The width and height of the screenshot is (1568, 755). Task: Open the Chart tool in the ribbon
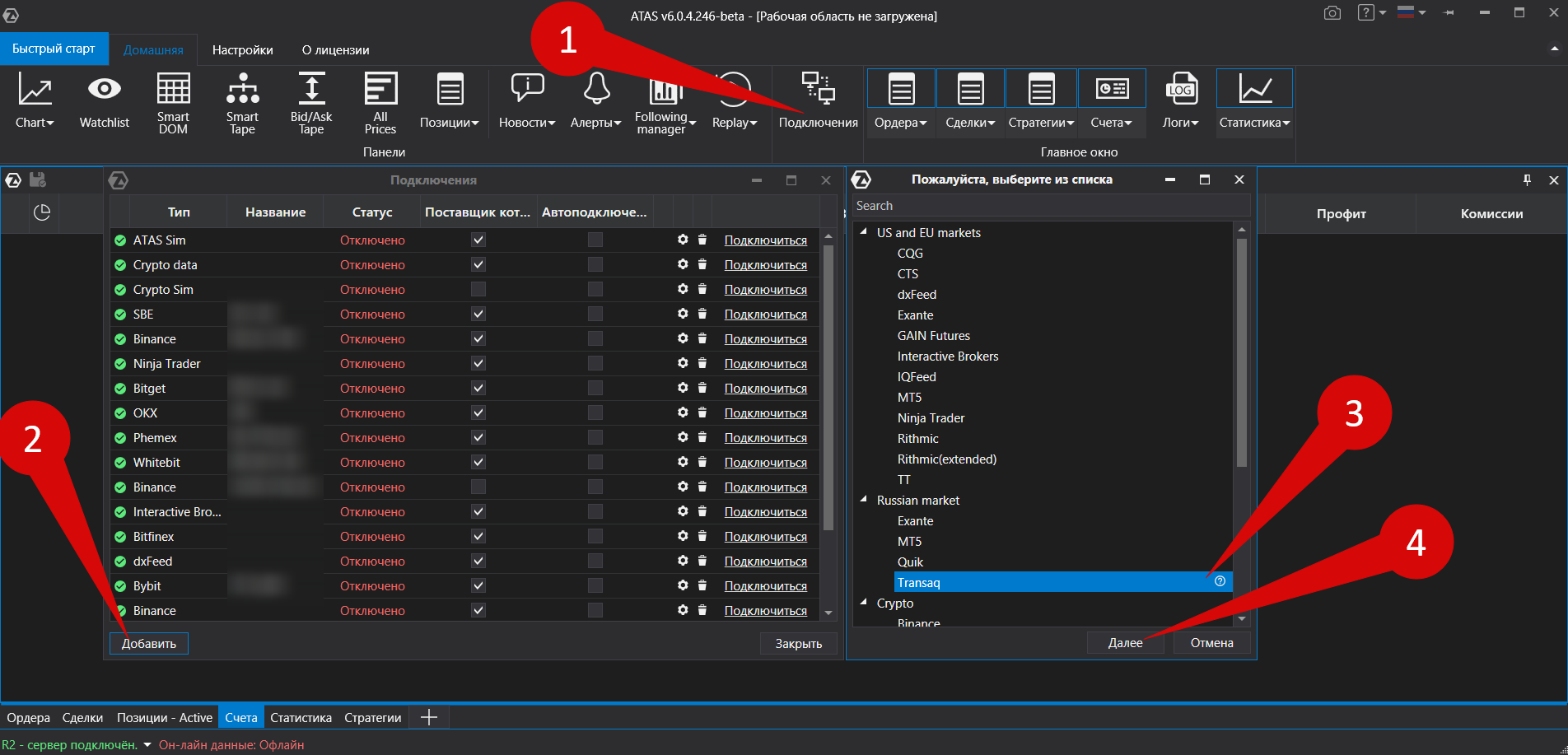click(35, 101)
